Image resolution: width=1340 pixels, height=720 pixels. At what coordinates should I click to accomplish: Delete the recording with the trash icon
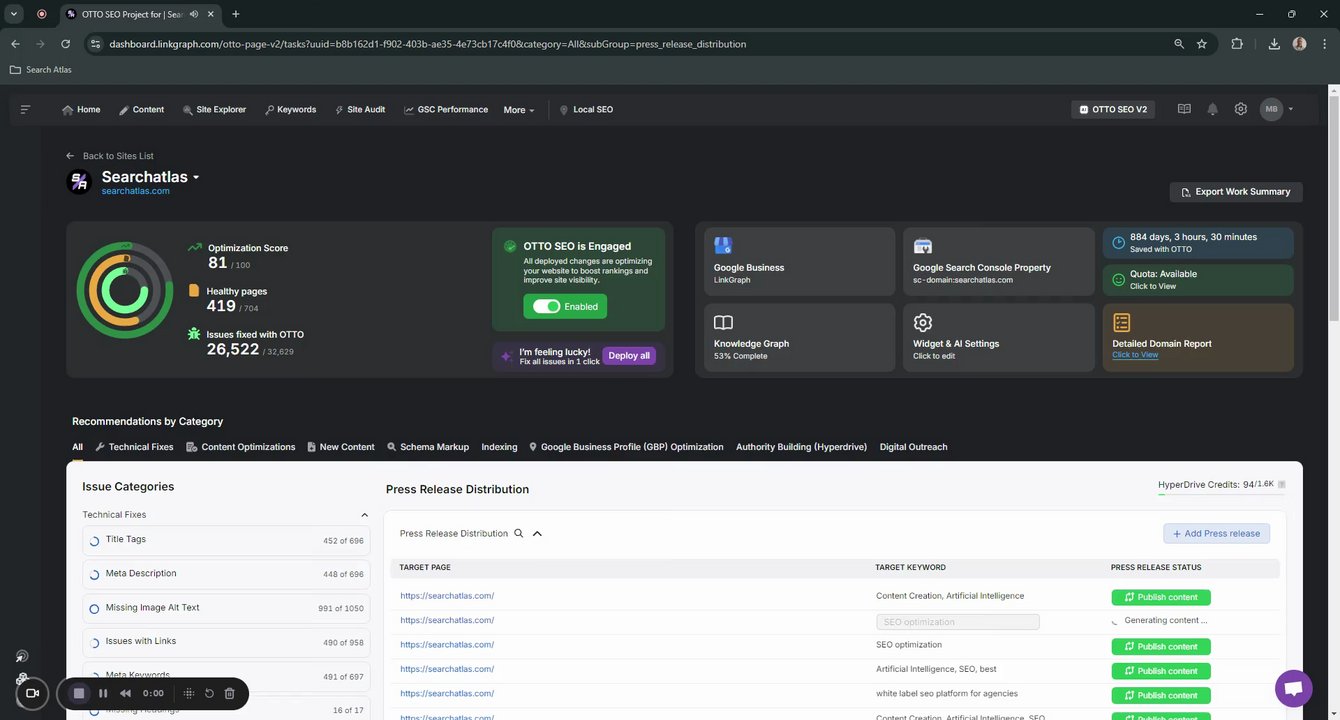(x=229, y=693)
